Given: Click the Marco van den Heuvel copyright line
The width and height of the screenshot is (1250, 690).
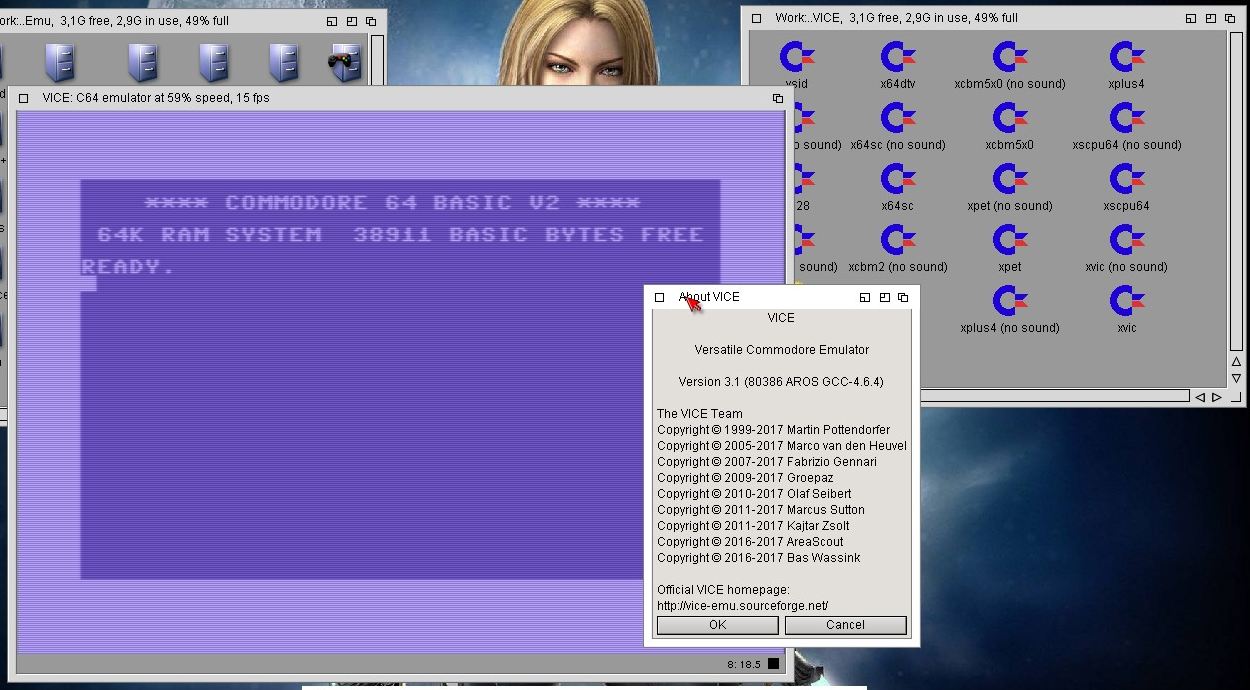Looking at the screenshot, I should (x=782, y=446).
